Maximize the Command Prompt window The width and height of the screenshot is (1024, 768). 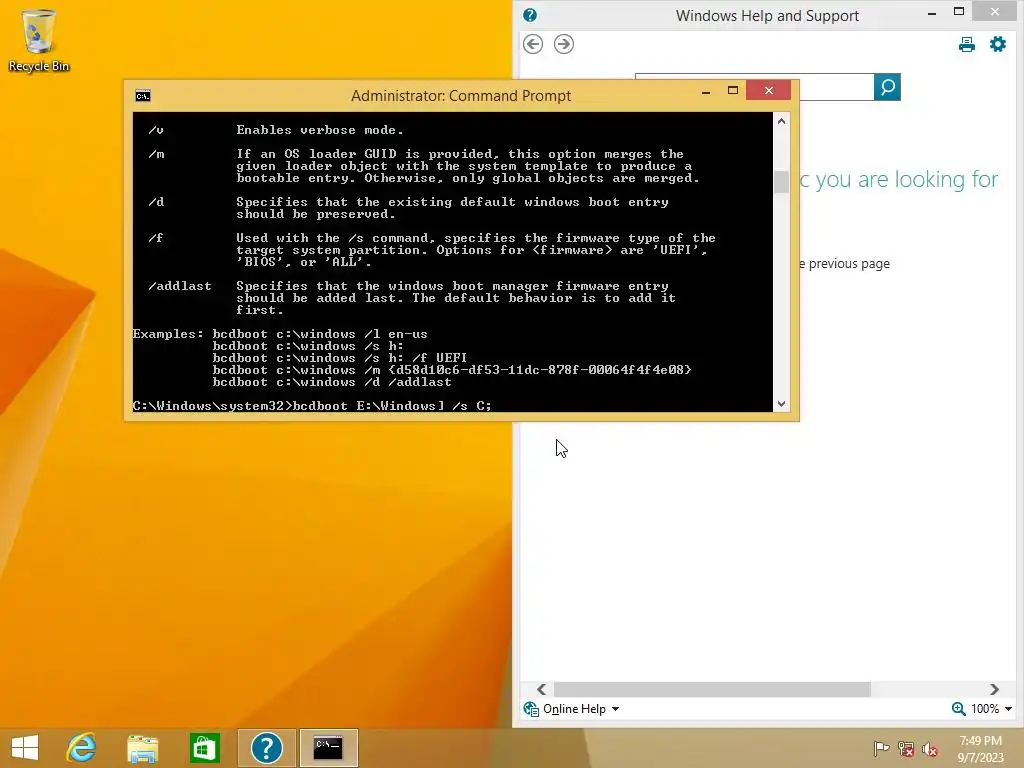click(x=733, y=91)
